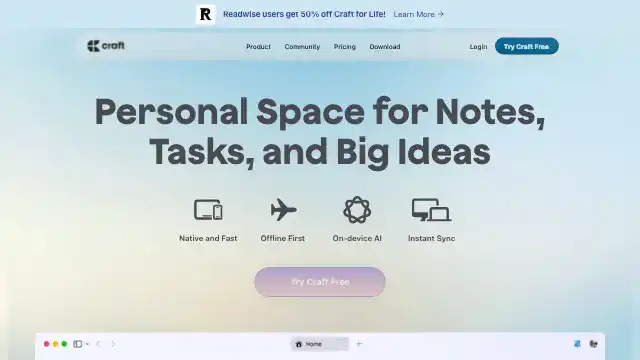Click the Instant Sync devices icon
The height and width of the screenshot is (360, 640).
click(x=431, y=210)
